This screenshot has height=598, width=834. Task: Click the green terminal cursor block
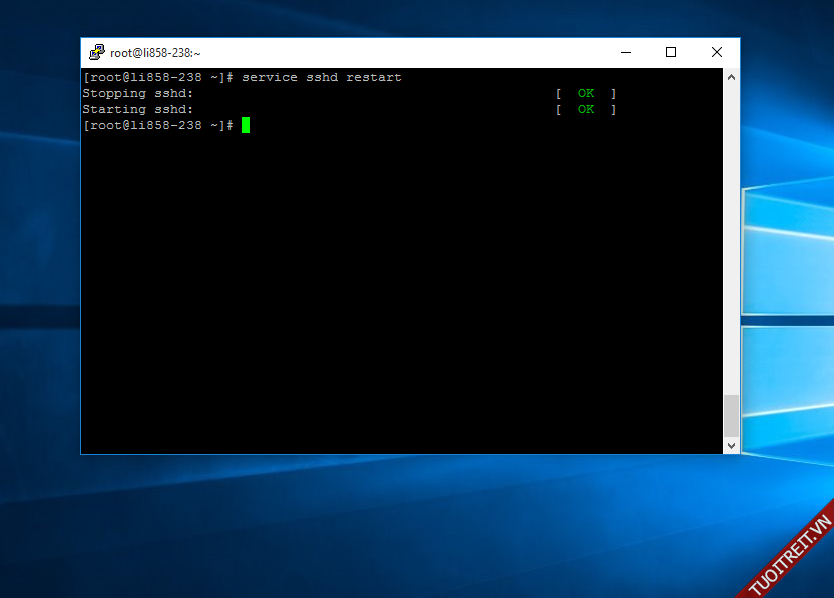(x=246, y=125)
